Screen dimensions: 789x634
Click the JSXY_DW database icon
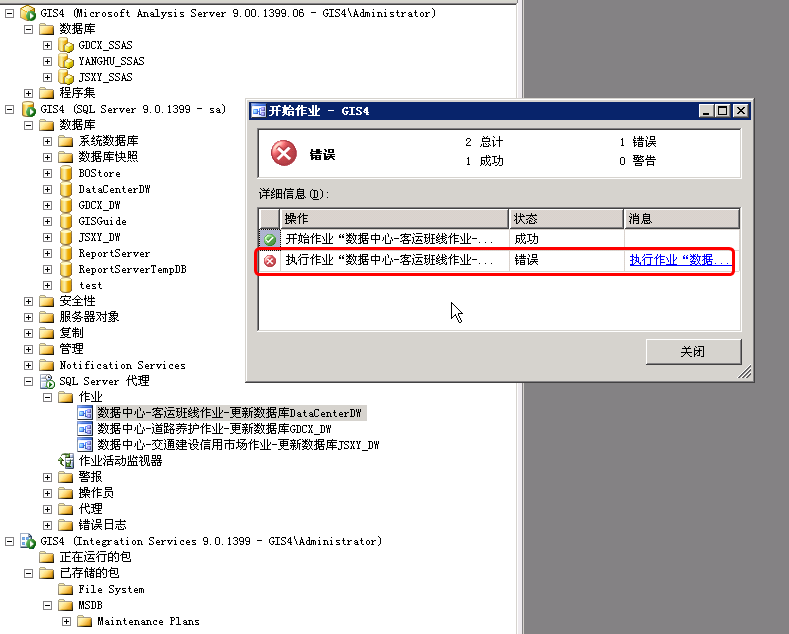coord(66,237)
